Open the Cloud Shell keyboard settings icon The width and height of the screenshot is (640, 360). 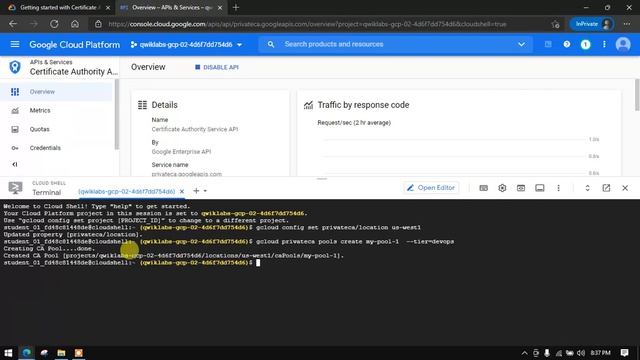[x=483, y=188]
